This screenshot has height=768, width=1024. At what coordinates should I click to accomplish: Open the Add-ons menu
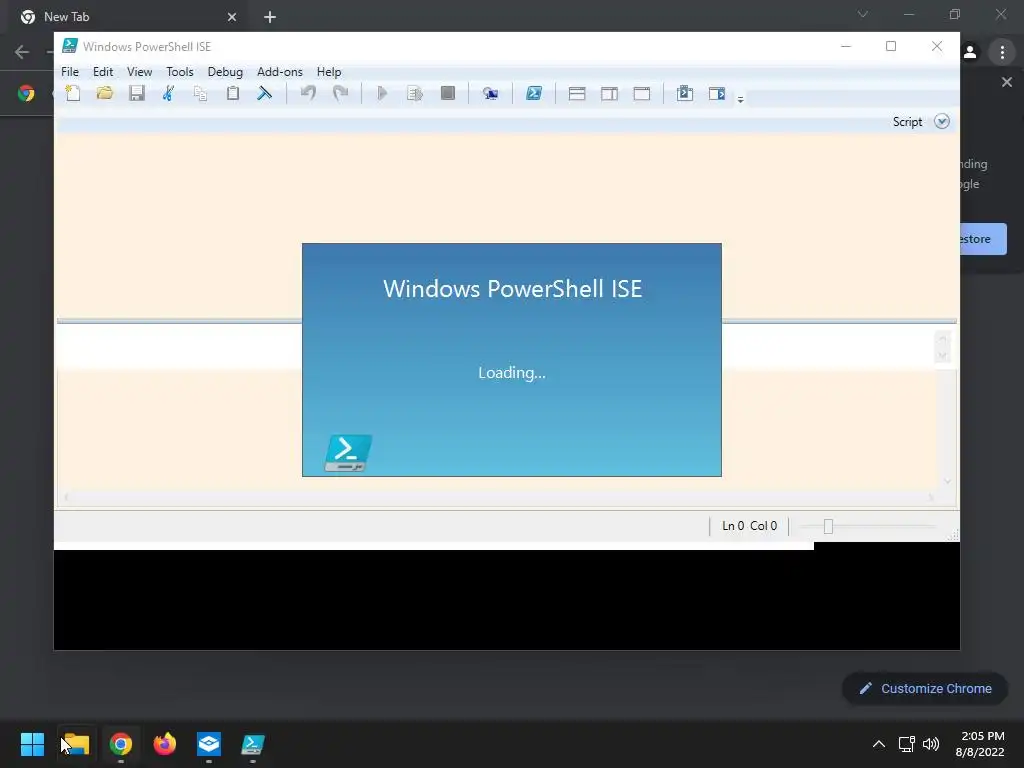pyautogui.click(x=280, y=72)
